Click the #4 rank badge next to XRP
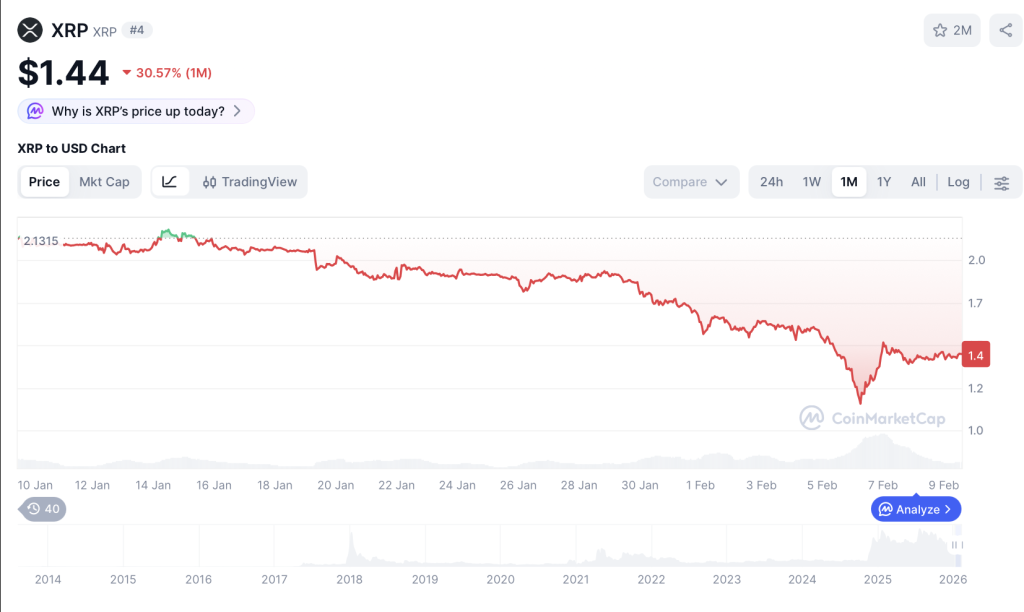 point(136,29)
